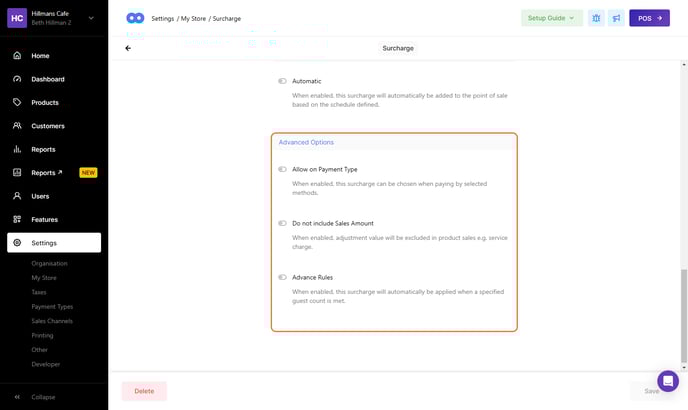Open the chat support bubble

(667, 381)
